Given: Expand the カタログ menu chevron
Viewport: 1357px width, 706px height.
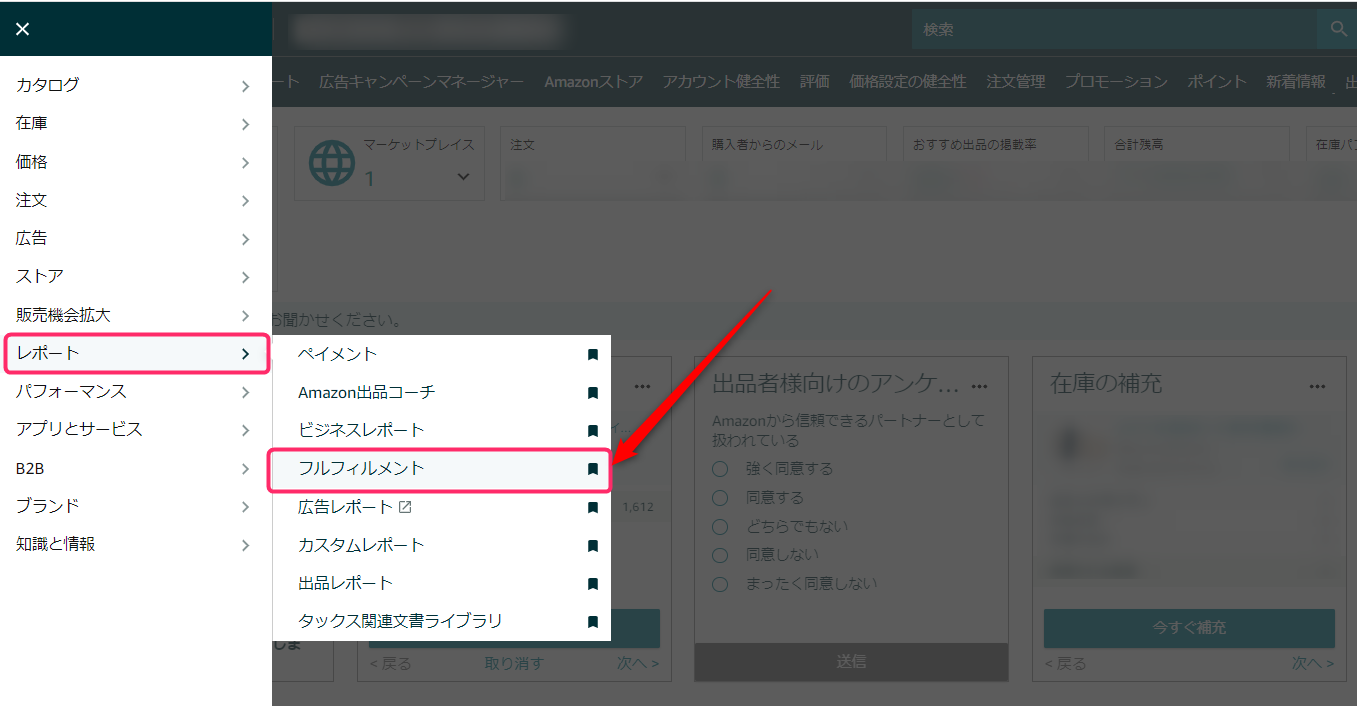Looking at the screenshot, I should click(245, 86).
